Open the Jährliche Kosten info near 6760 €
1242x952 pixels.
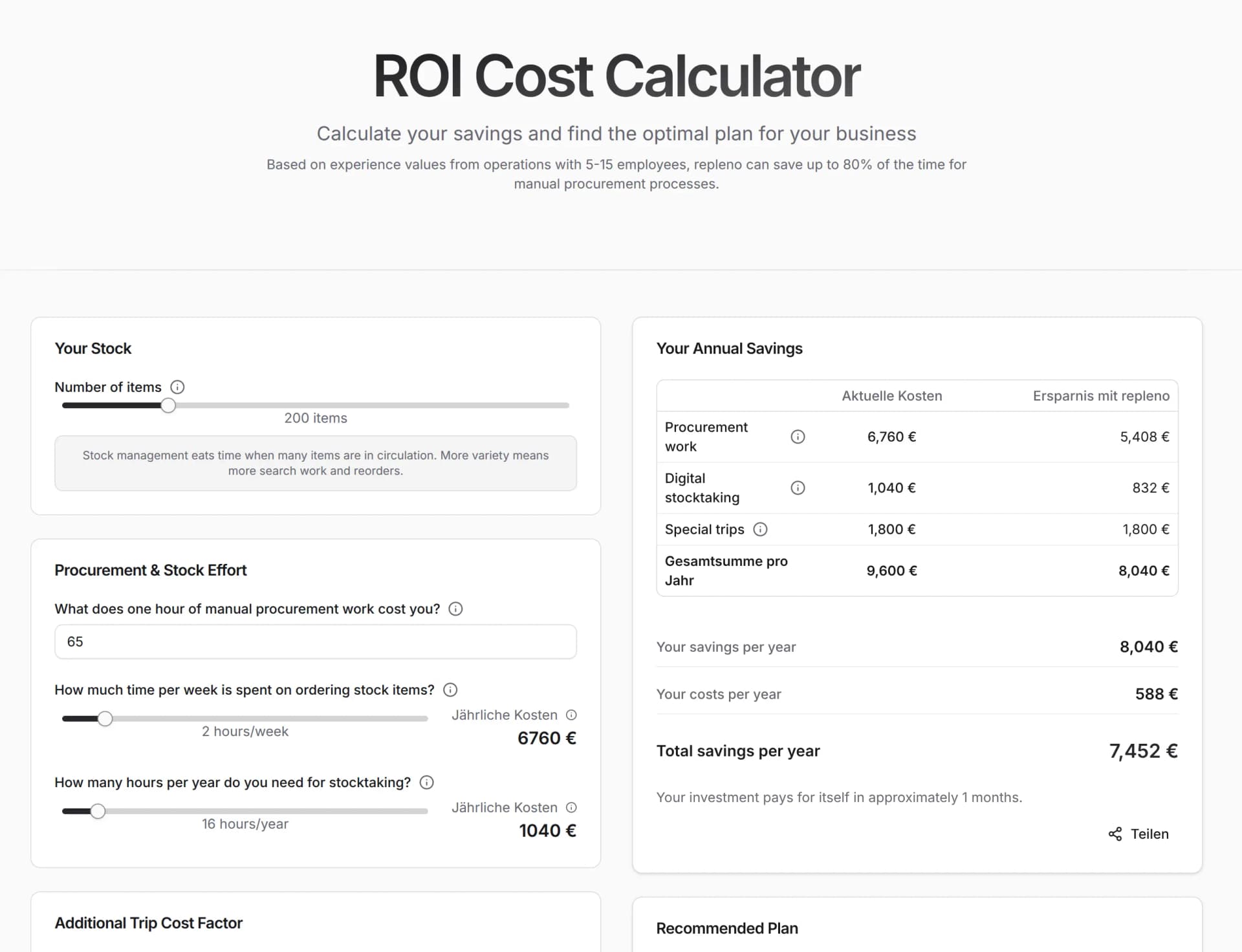(x=571, y=715)
